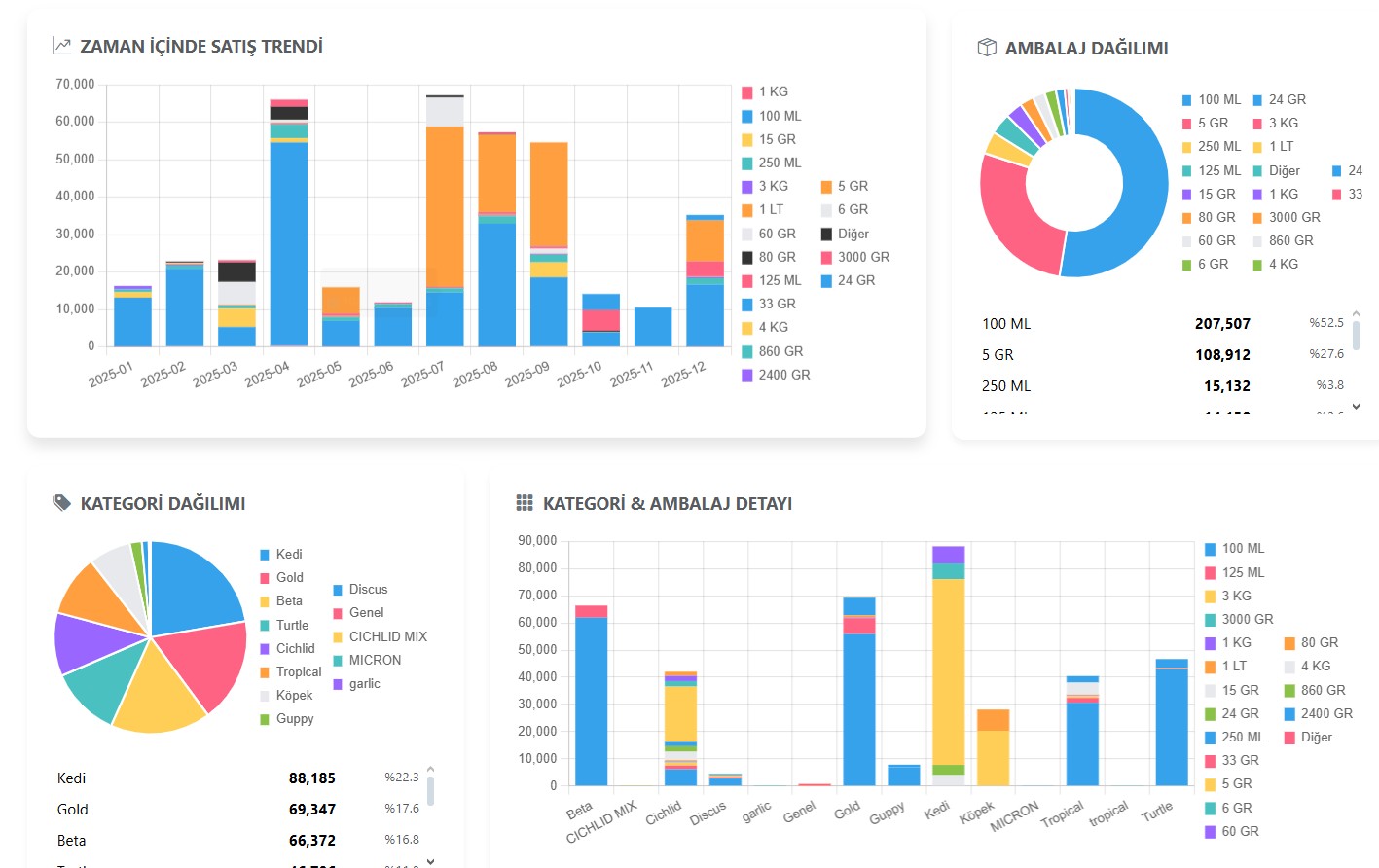Click the grid icon beside "KATEGORİ & AMBALAJ DETAYI"
Image resolution: width=1379 pixels, height=868 pixels.
pyautogui.click(x=525, y=503)
